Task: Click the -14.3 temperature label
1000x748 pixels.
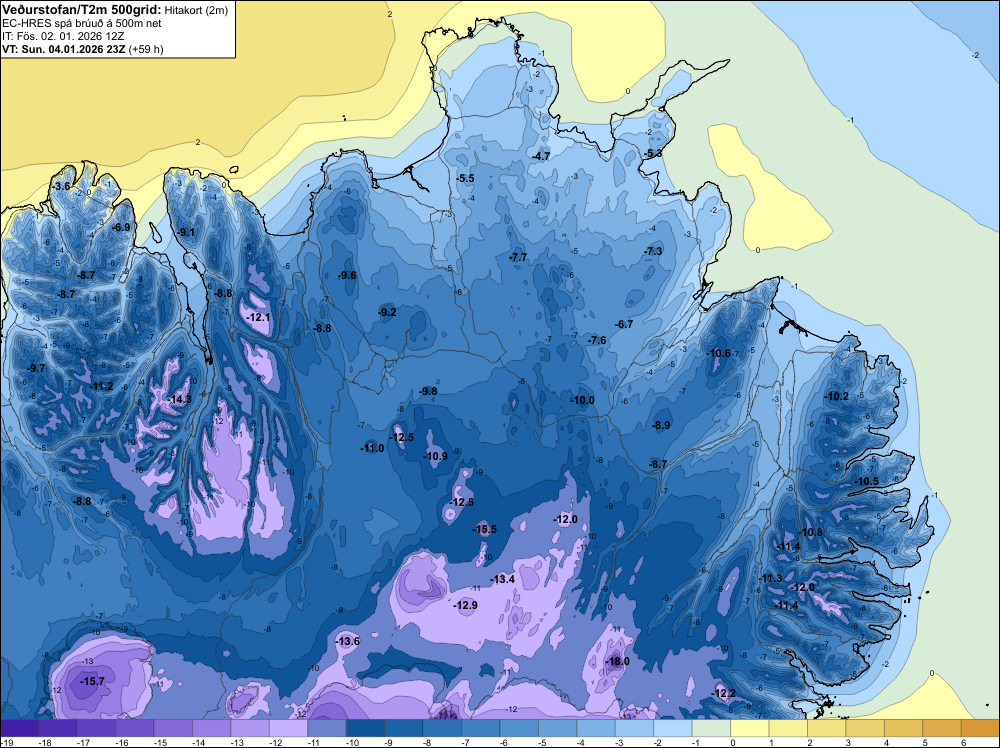Action: coord(179,399)
